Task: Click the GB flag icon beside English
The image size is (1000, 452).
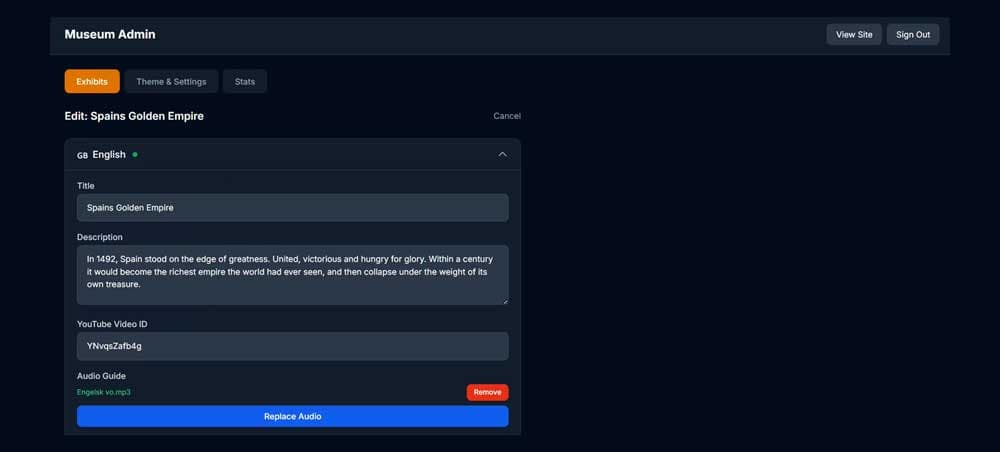Action: (x=82, y=155)
